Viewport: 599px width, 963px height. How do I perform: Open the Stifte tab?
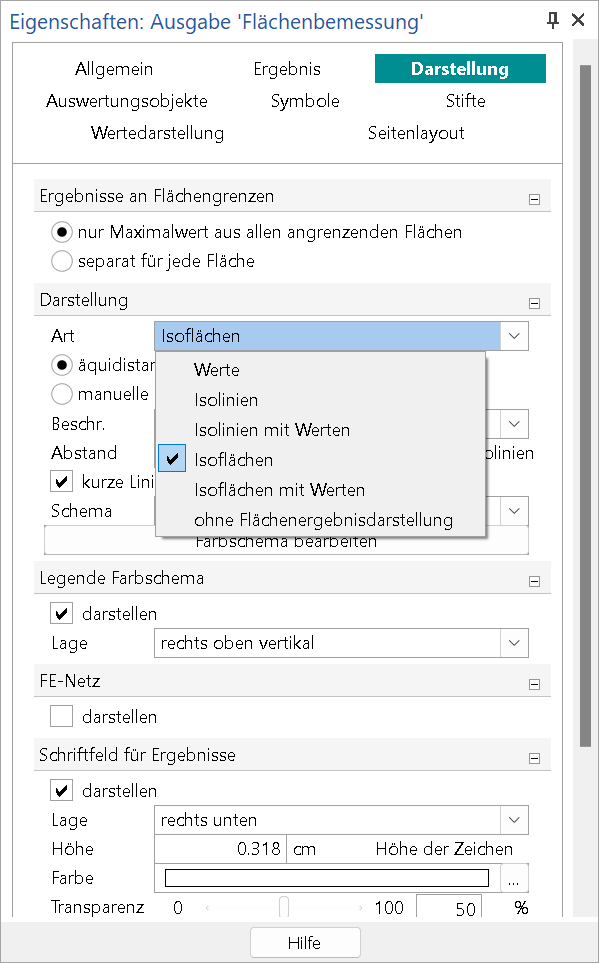(465, 101)
